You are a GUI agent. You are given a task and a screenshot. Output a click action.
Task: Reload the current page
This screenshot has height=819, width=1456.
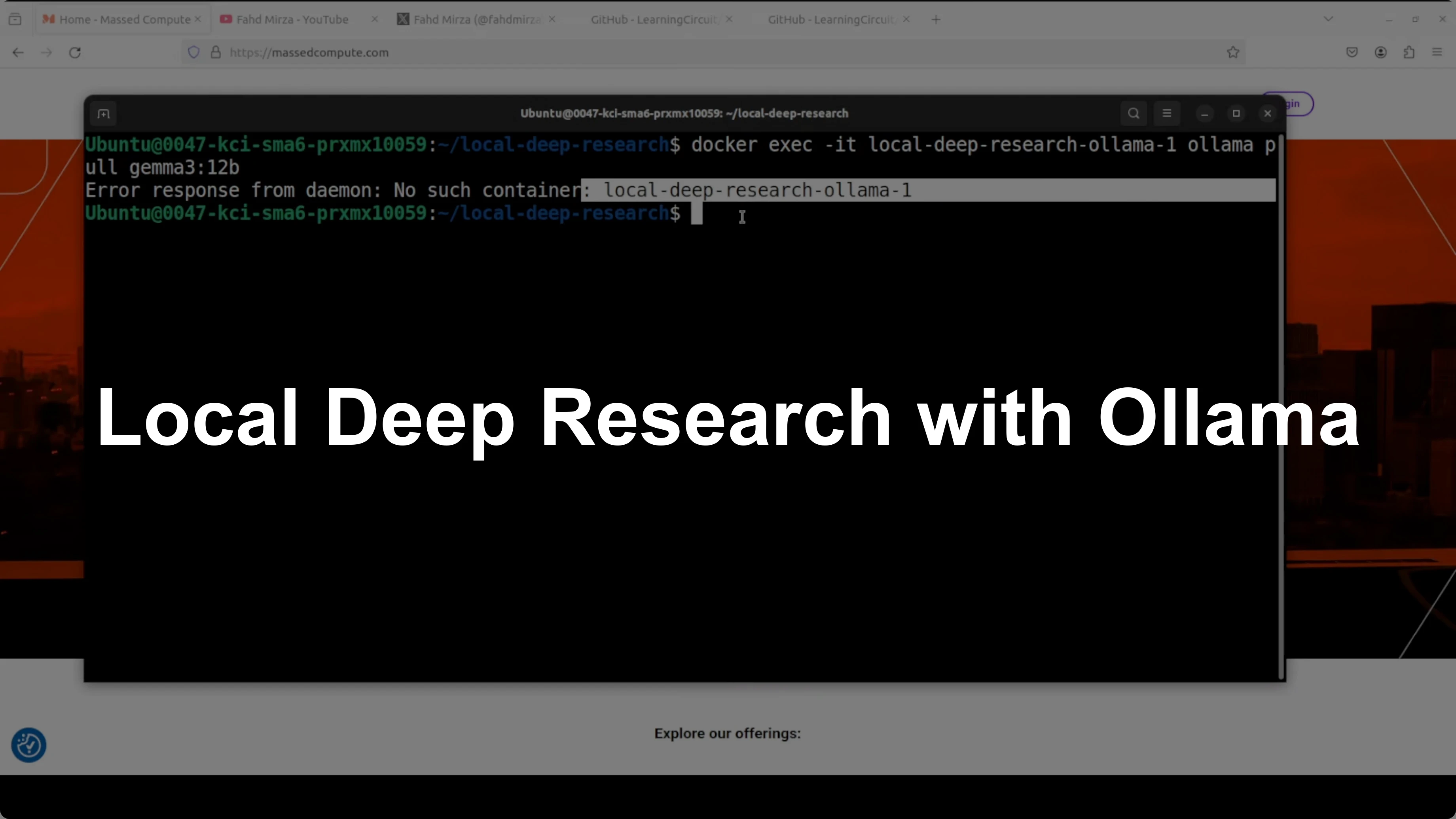click(75, 53)
